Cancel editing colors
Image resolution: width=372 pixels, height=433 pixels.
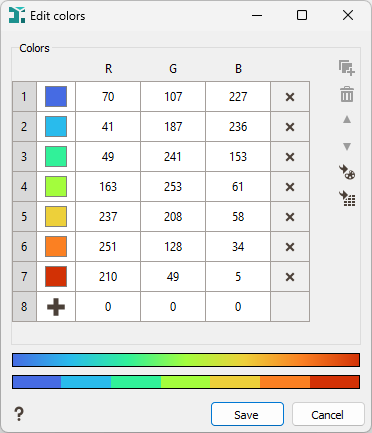tap(328, 414)
